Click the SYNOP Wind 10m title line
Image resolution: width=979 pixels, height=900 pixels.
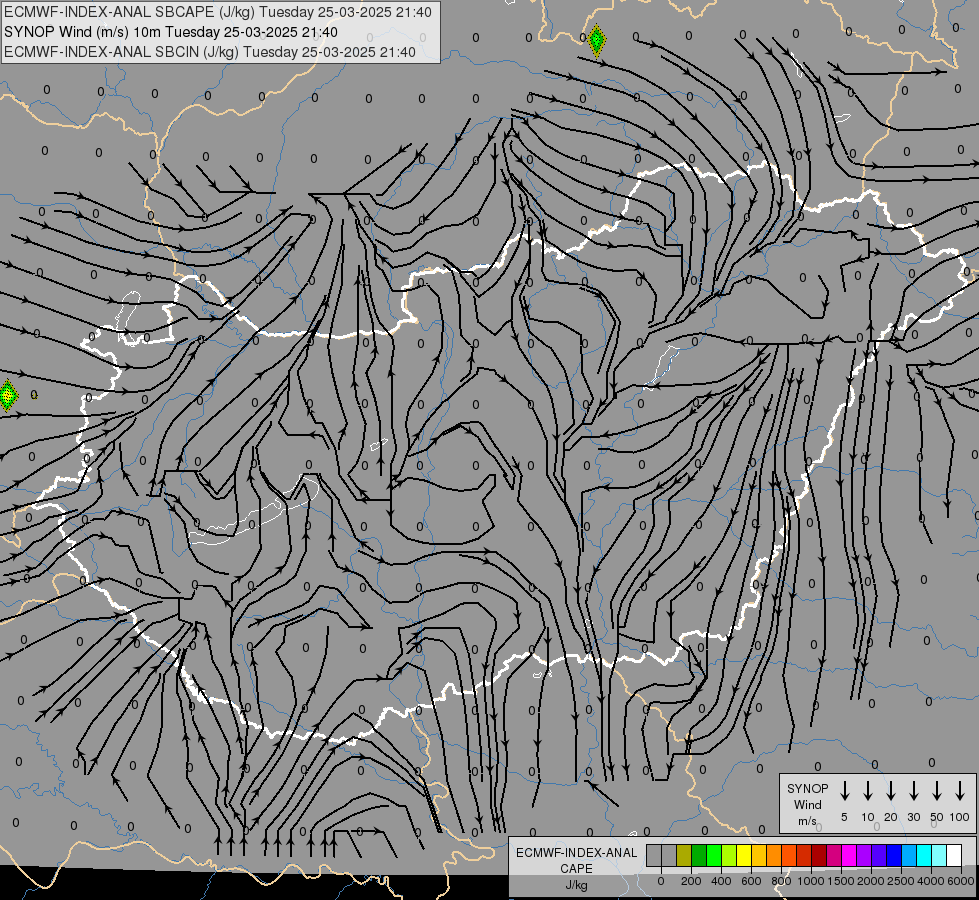(170, 32)
